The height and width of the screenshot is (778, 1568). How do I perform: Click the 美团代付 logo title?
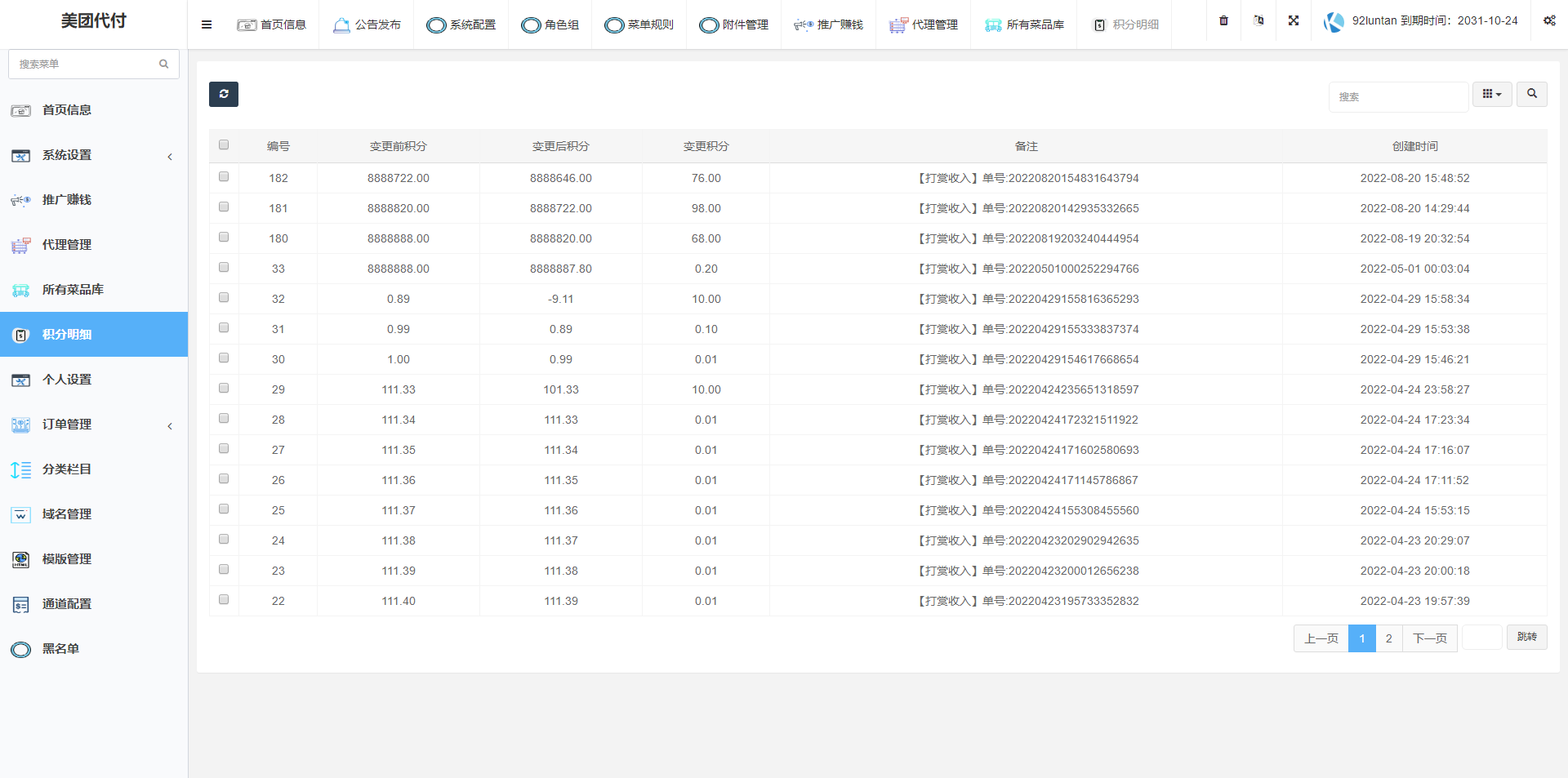point(94,21)
